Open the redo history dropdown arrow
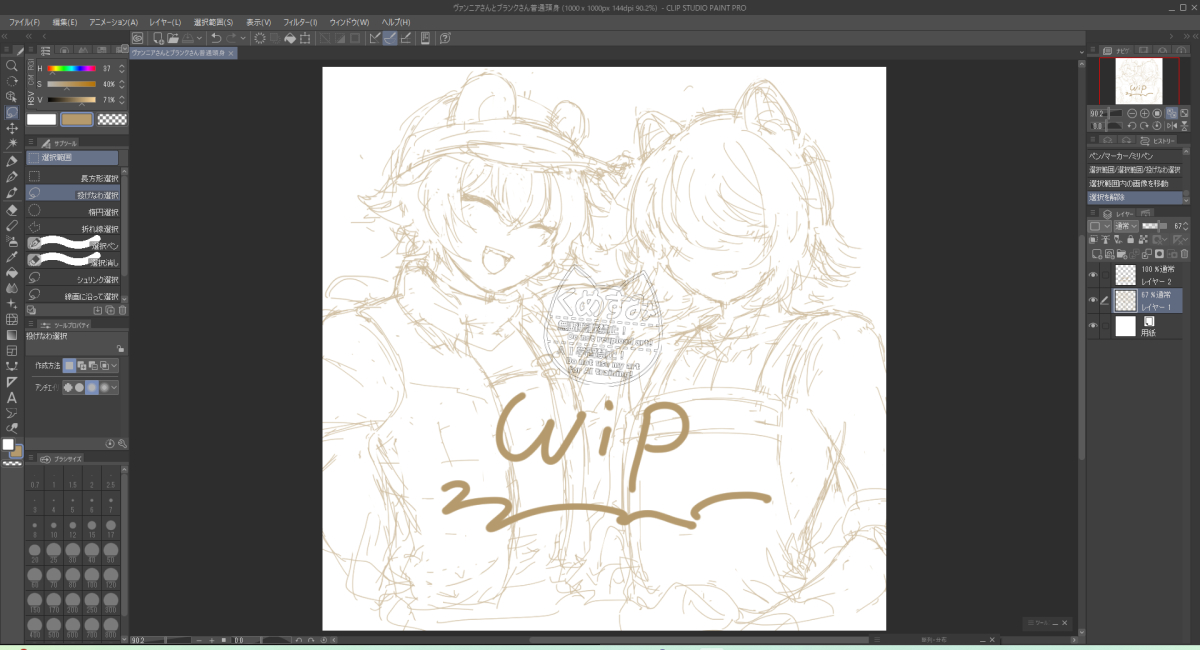The height and width of the screenshot is (650, 1200). click(x=243, y=38)
